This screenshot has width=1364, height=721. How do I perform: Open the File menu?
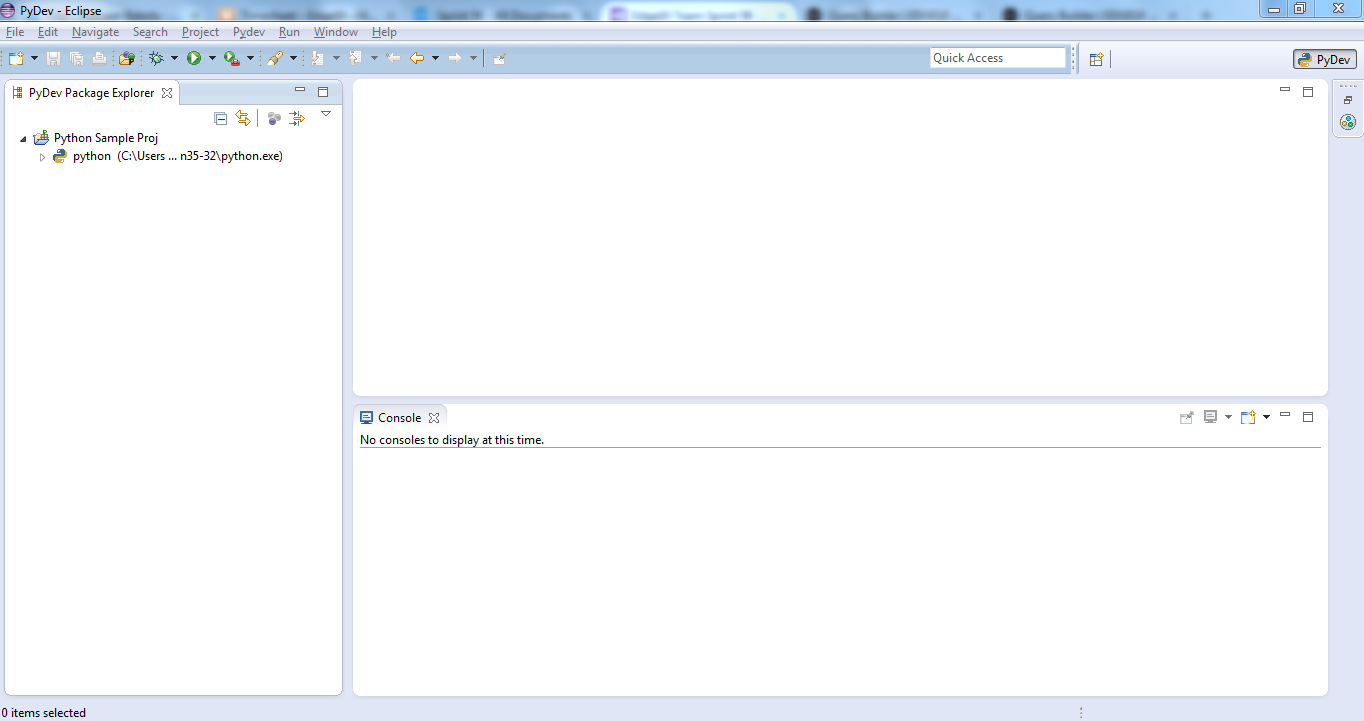pos(15,32)
